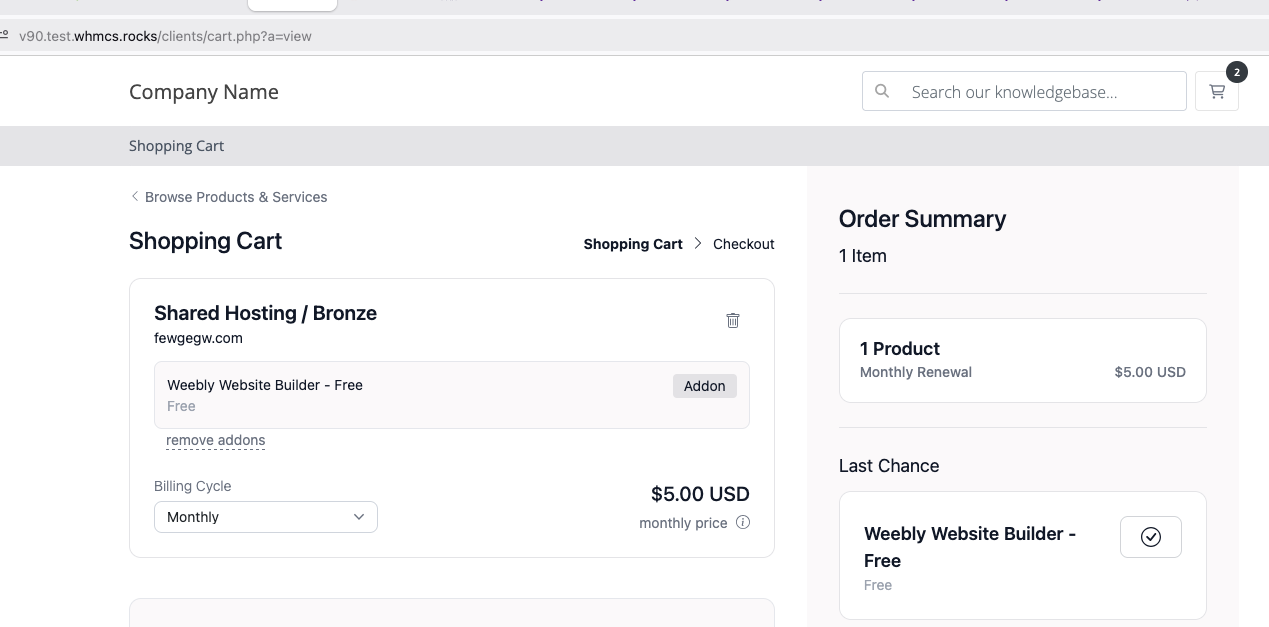
Task: Click the Addon badge on the Weebly row
Action: pos(704,386)
